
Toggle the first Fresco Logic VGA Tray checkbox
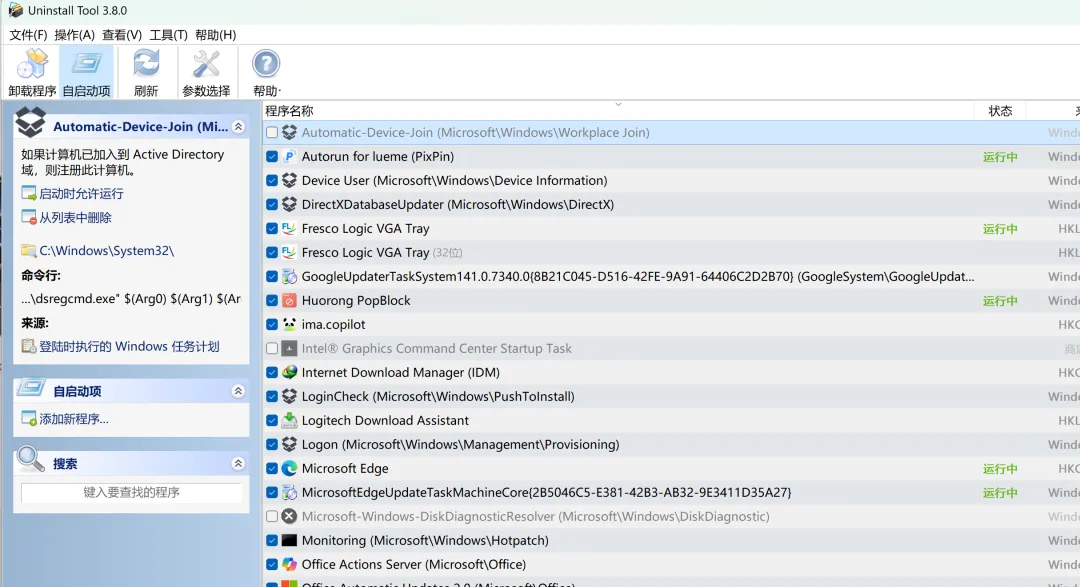(272, 229)
